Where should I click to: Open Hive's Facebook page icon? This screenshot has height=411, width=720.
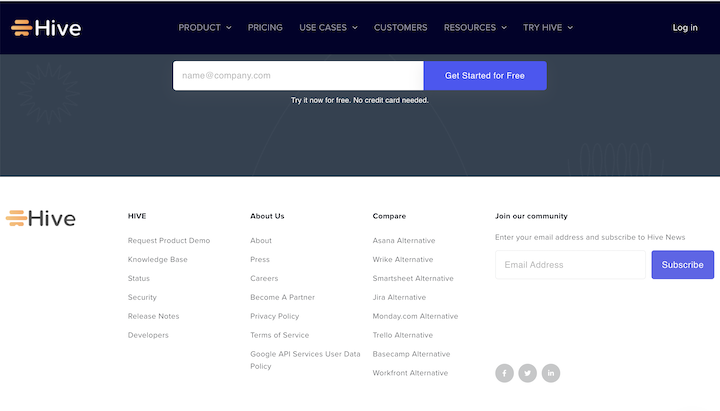coord(504,373)
